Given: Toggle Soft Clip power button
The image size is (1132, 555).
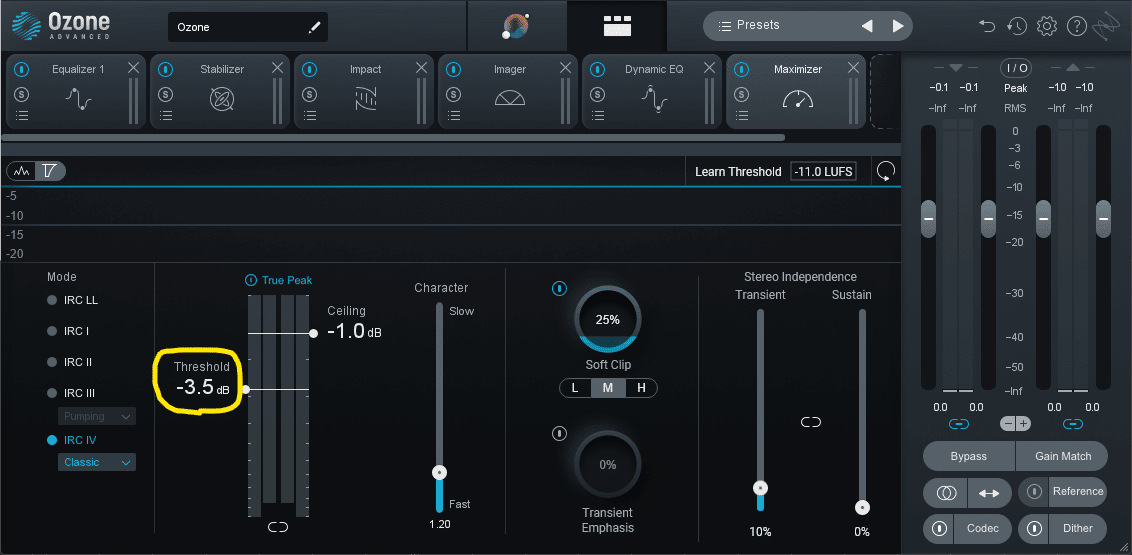Looking at the screenshot, I should click(560, 289).
